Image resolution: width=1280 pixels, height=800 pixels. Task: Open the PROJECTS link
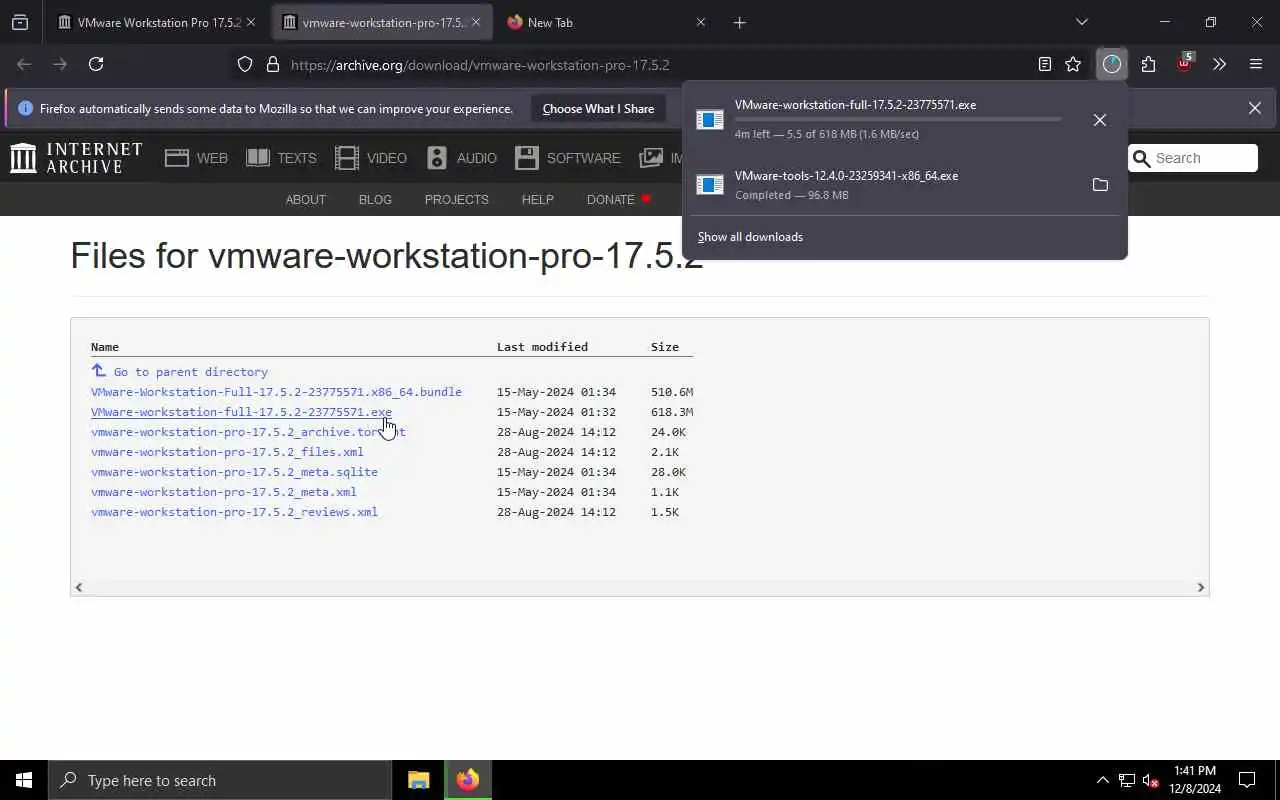(456, 199)
